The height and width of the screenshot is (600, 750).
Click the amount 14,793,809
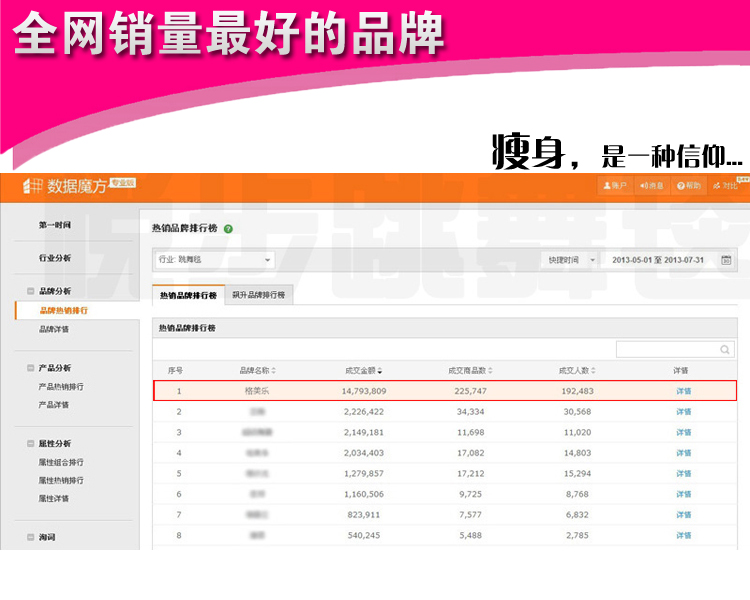[x=364, y=391]
